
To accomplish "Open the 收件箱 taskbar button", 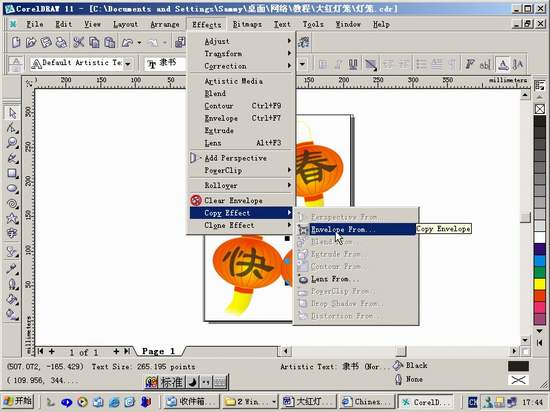I will click(191, 401).
